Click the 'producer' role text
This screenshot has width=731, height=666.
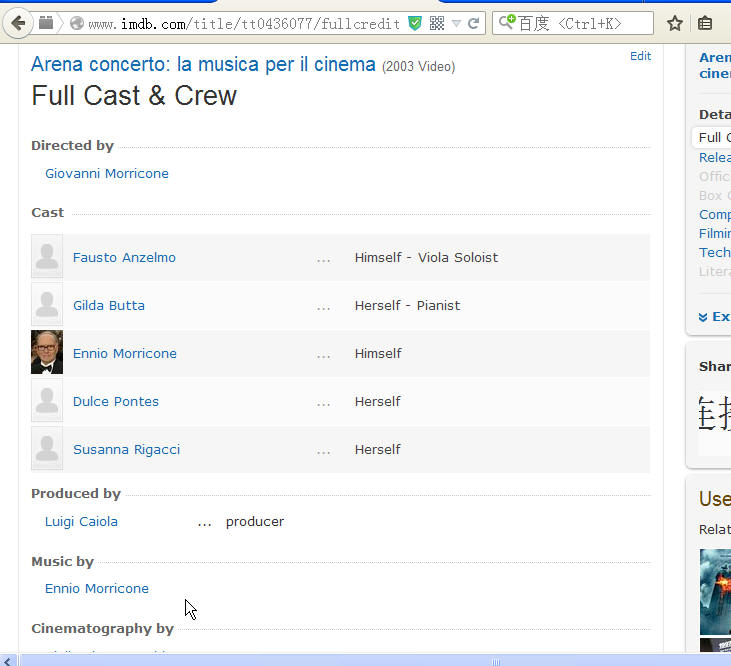(x=255, y=522)
